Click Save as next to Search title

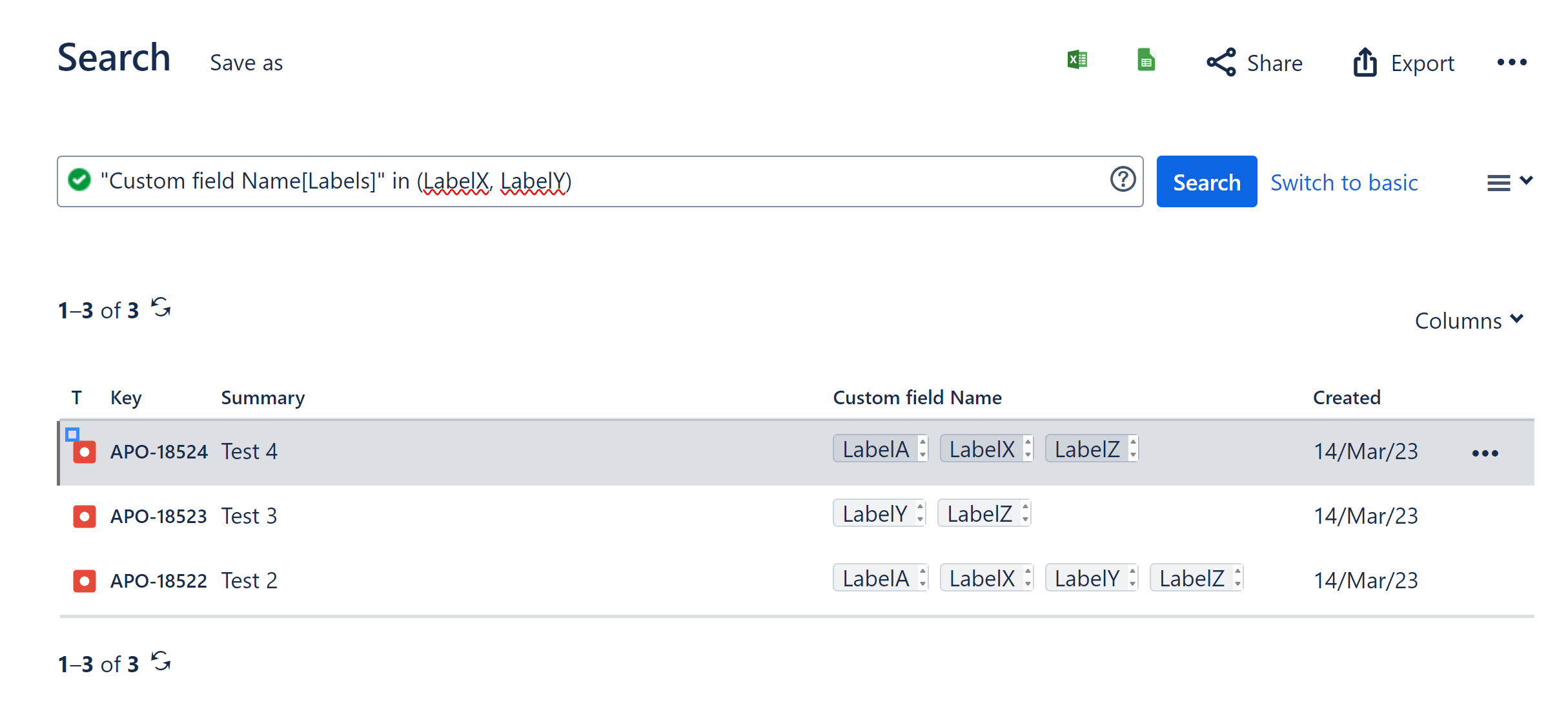point(246,63)
